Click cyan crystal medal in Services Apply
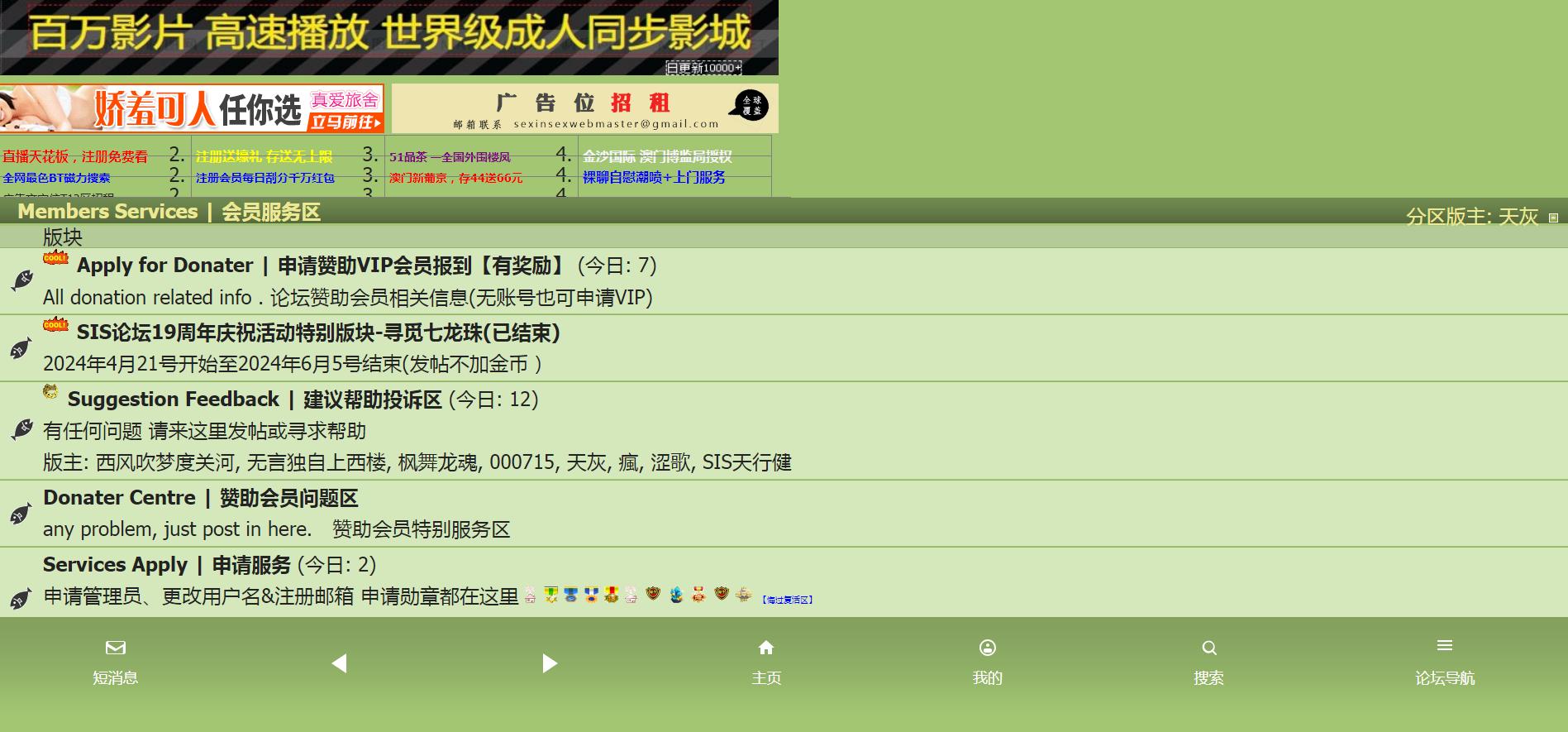Screen dimensions: 1568x732 point(676,594)
